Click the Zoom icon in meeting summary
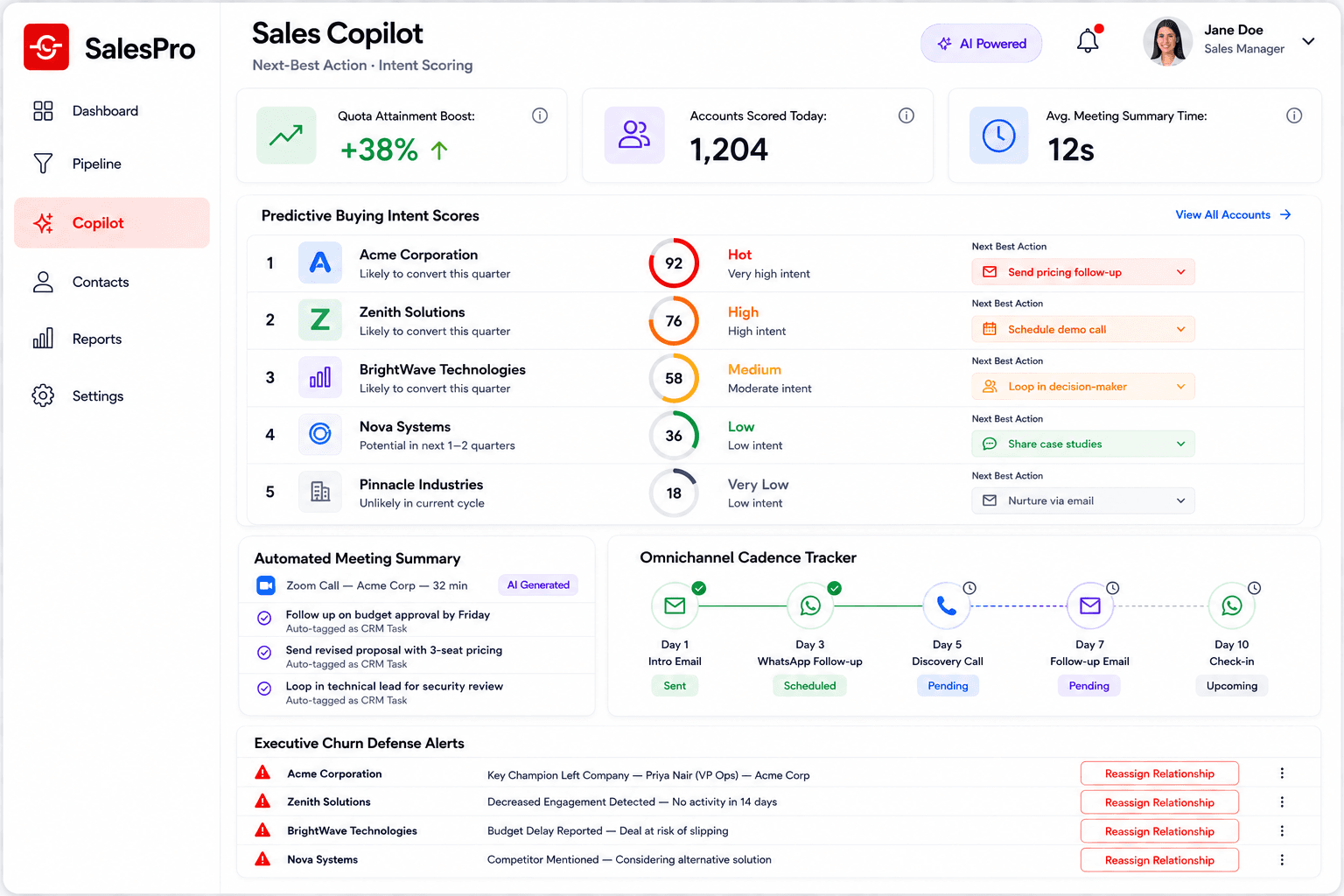 click(x=266, y=585)
